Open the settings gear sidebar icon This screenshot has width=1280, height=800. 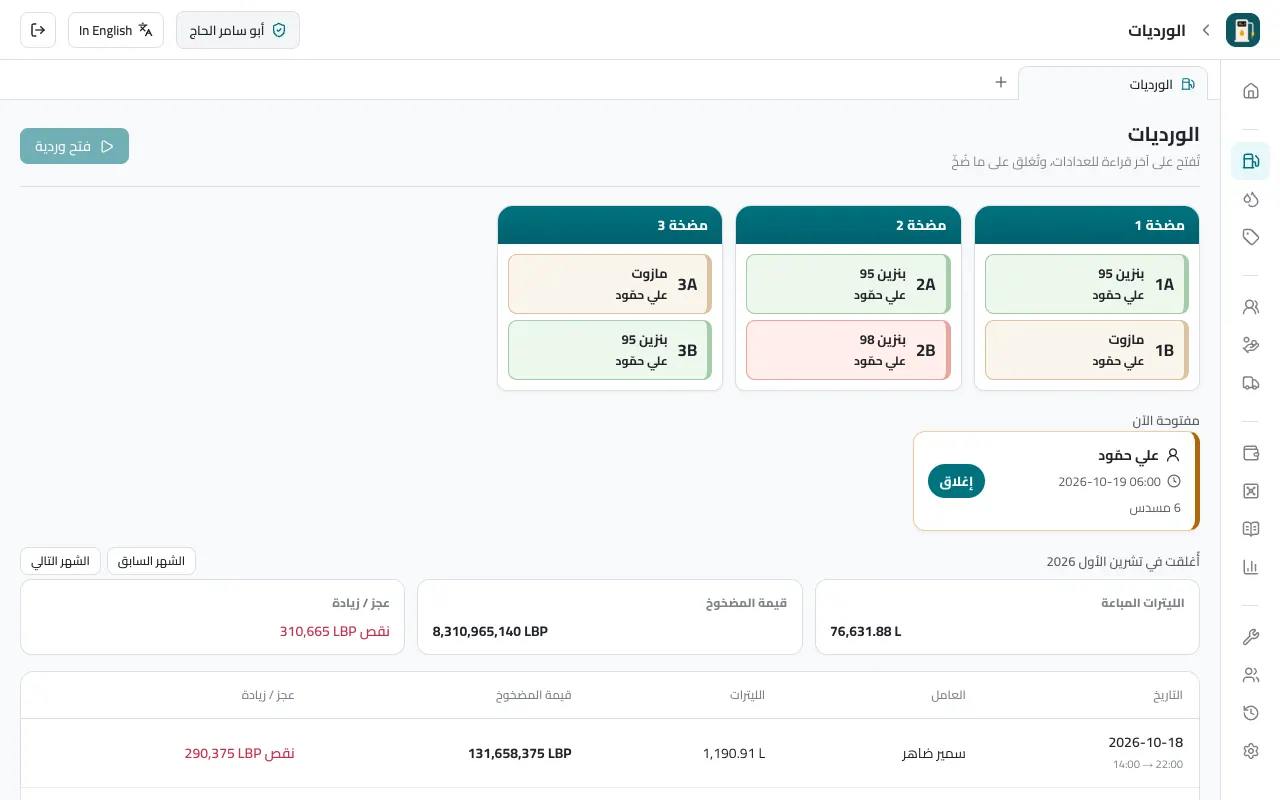coord(1250,751)
